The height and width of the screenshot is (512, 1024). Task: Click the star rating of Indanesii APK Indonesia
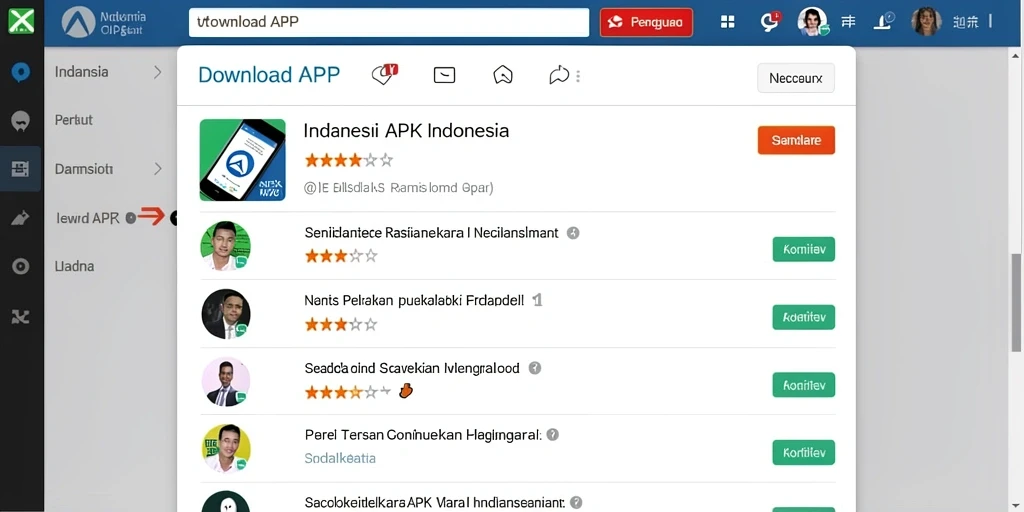pos(349,160)
